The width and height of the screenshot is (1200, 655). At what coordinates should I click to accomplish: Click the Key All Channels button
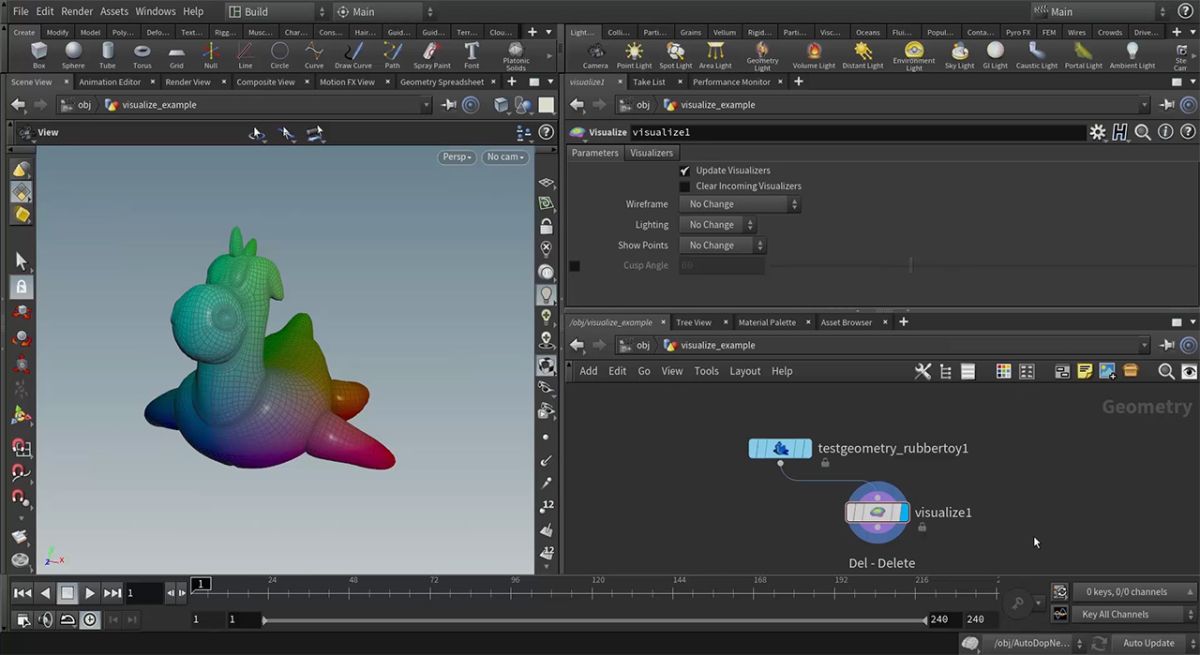tap(1130, 614)
